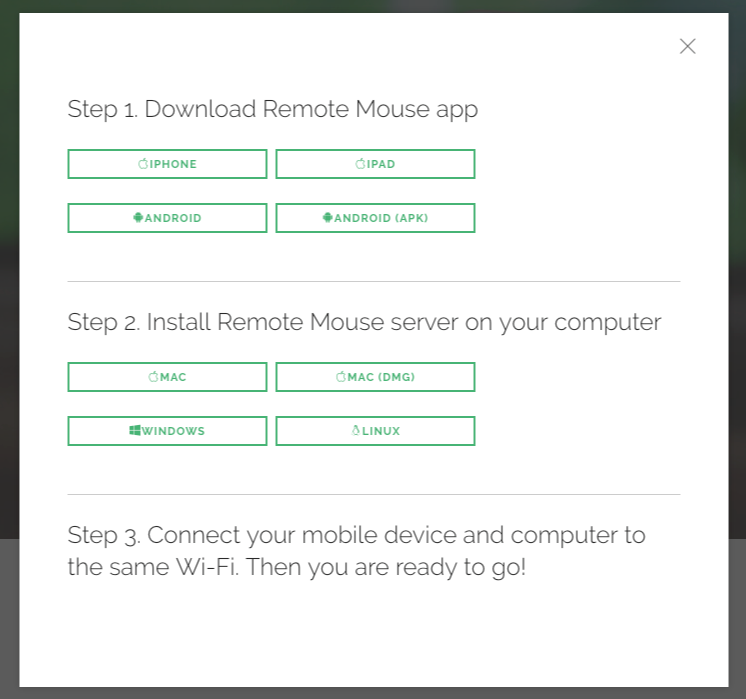Close the download dialog with X
This screenshot has height=699, width=746.
687,47
